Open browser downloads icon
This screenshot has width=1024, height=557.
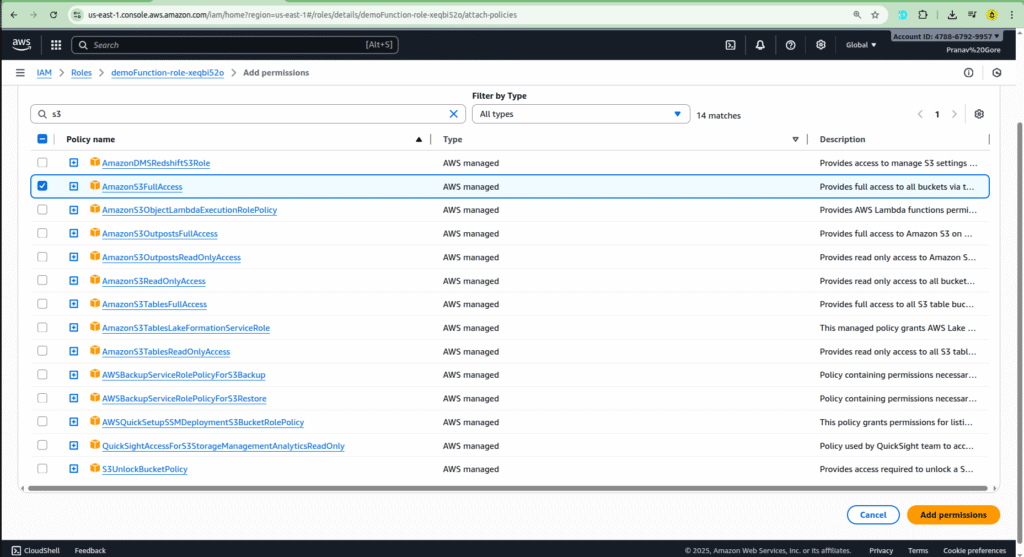pyautogui.click(x=952, y=14)
